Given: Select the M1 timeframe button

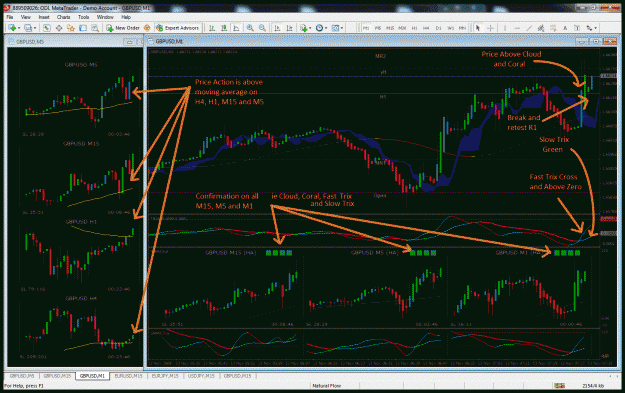Looking at the screenshot, I should (x=366, y=28).
